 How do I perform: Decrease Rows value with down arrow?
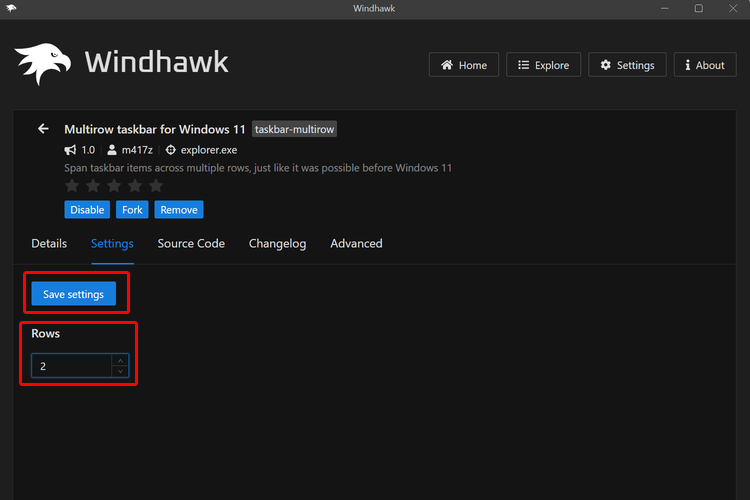click(x=120, y=371)
